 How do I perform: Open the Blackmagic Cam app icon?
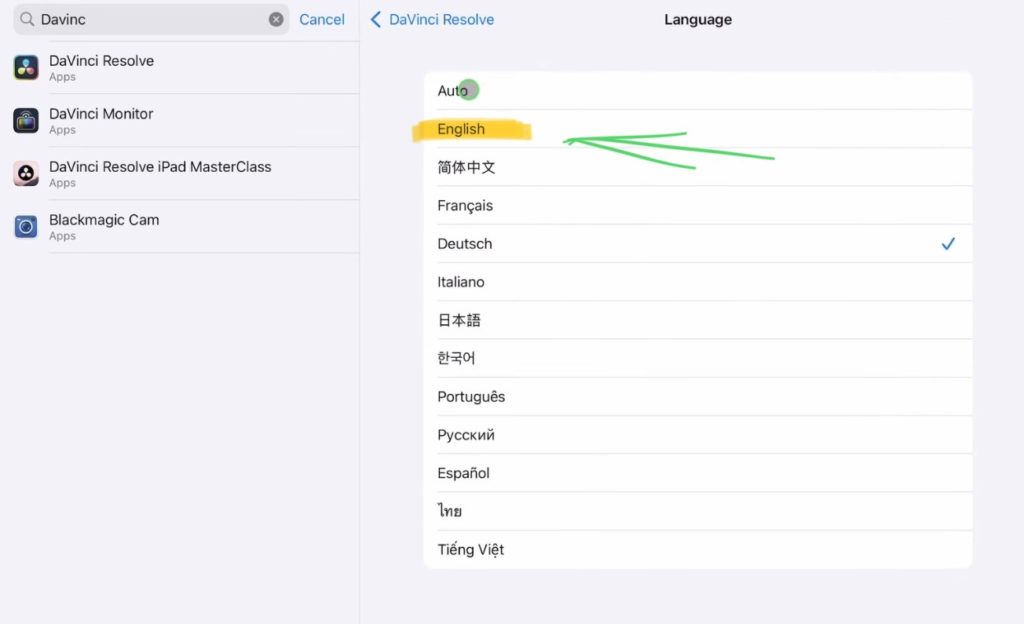(26, 227)
